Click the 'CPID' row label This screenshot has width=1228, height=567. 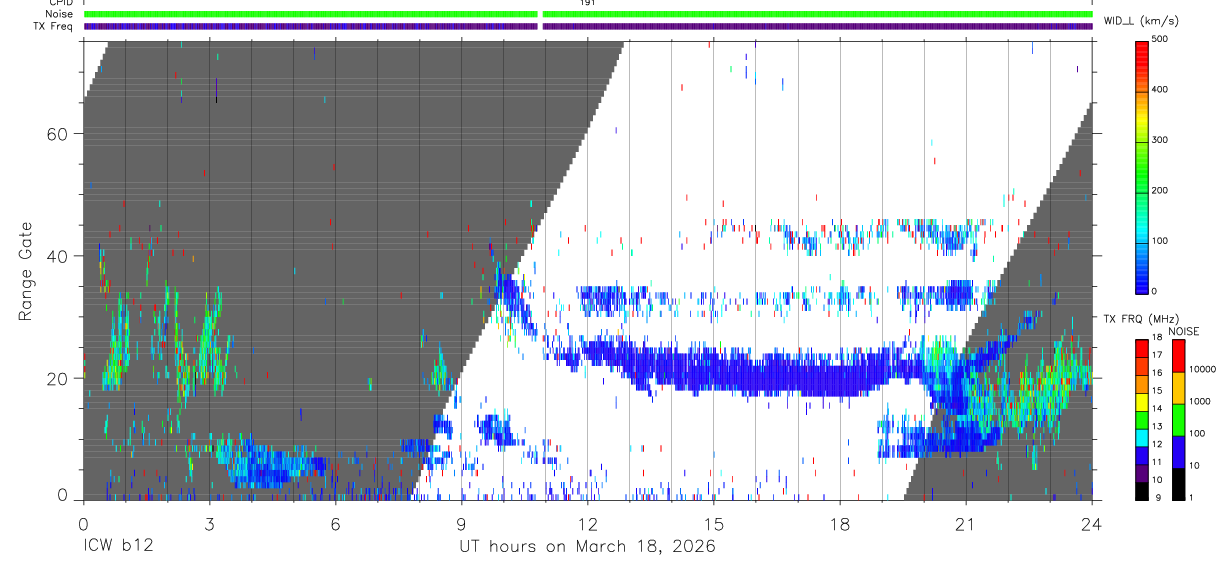(x=60, y=3)
